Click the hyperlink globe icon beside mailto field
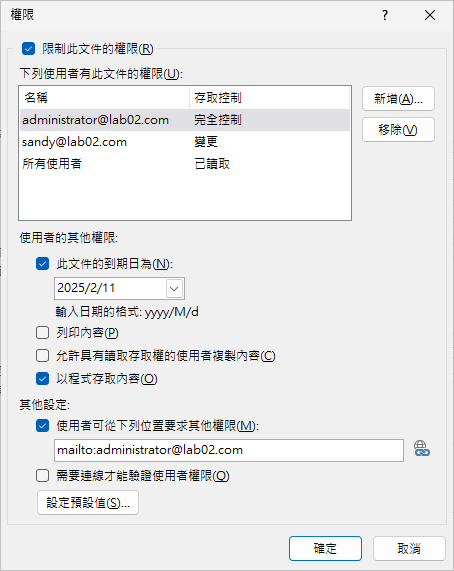454x571 pixels. pos(422,449)
